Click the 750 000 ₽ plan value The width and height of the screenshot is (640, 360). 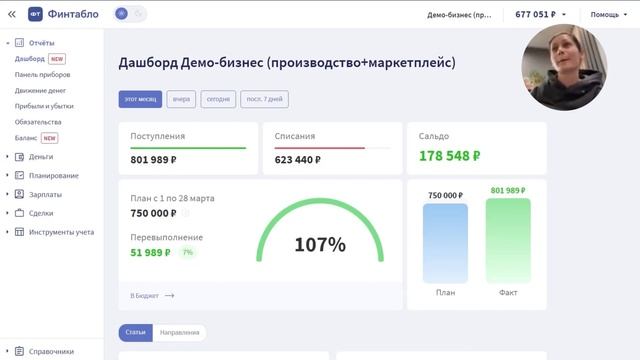point(153,213)
